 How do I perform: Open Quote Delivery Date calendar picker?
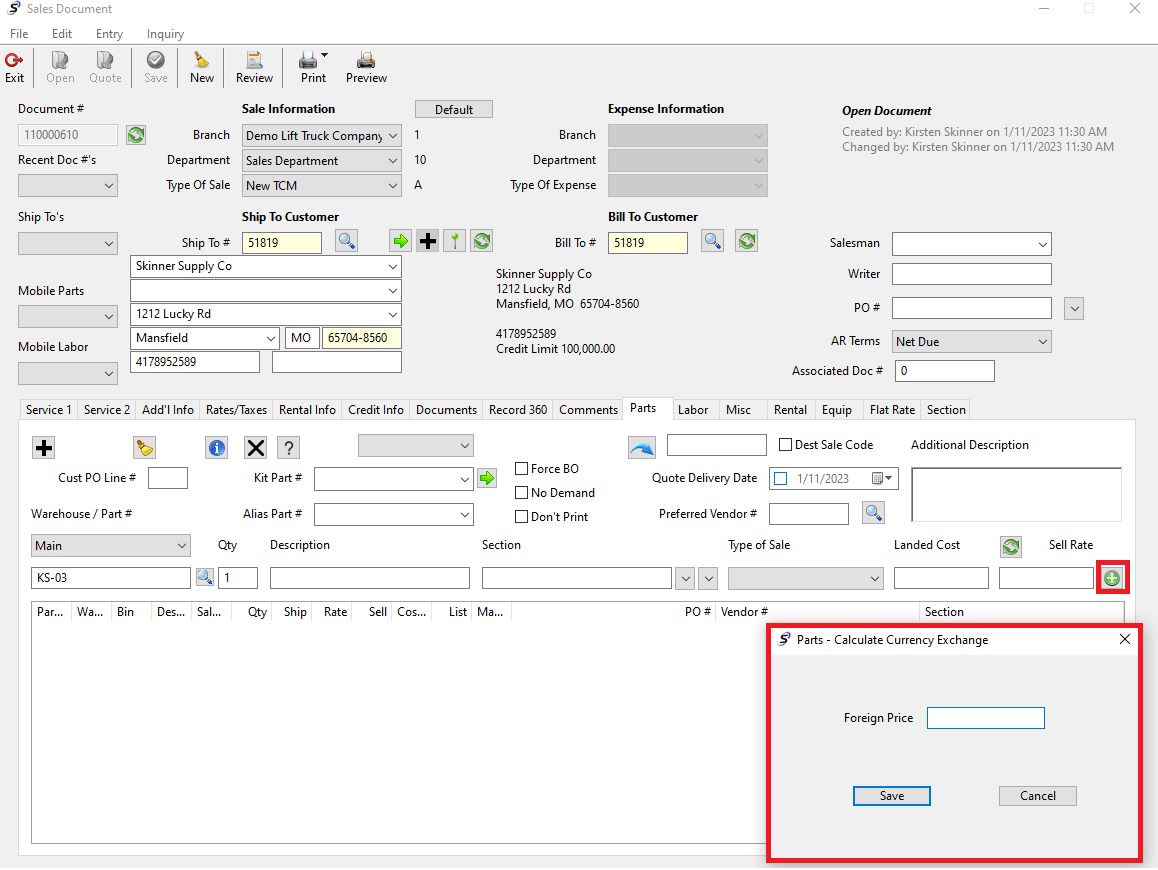point(882,479)
